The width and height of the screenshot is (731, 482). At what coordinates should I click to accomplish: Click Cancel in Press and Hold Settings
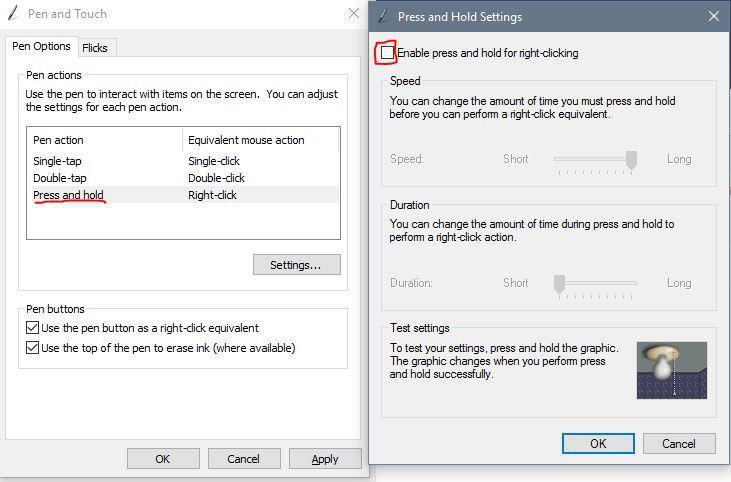coord(679,443)
